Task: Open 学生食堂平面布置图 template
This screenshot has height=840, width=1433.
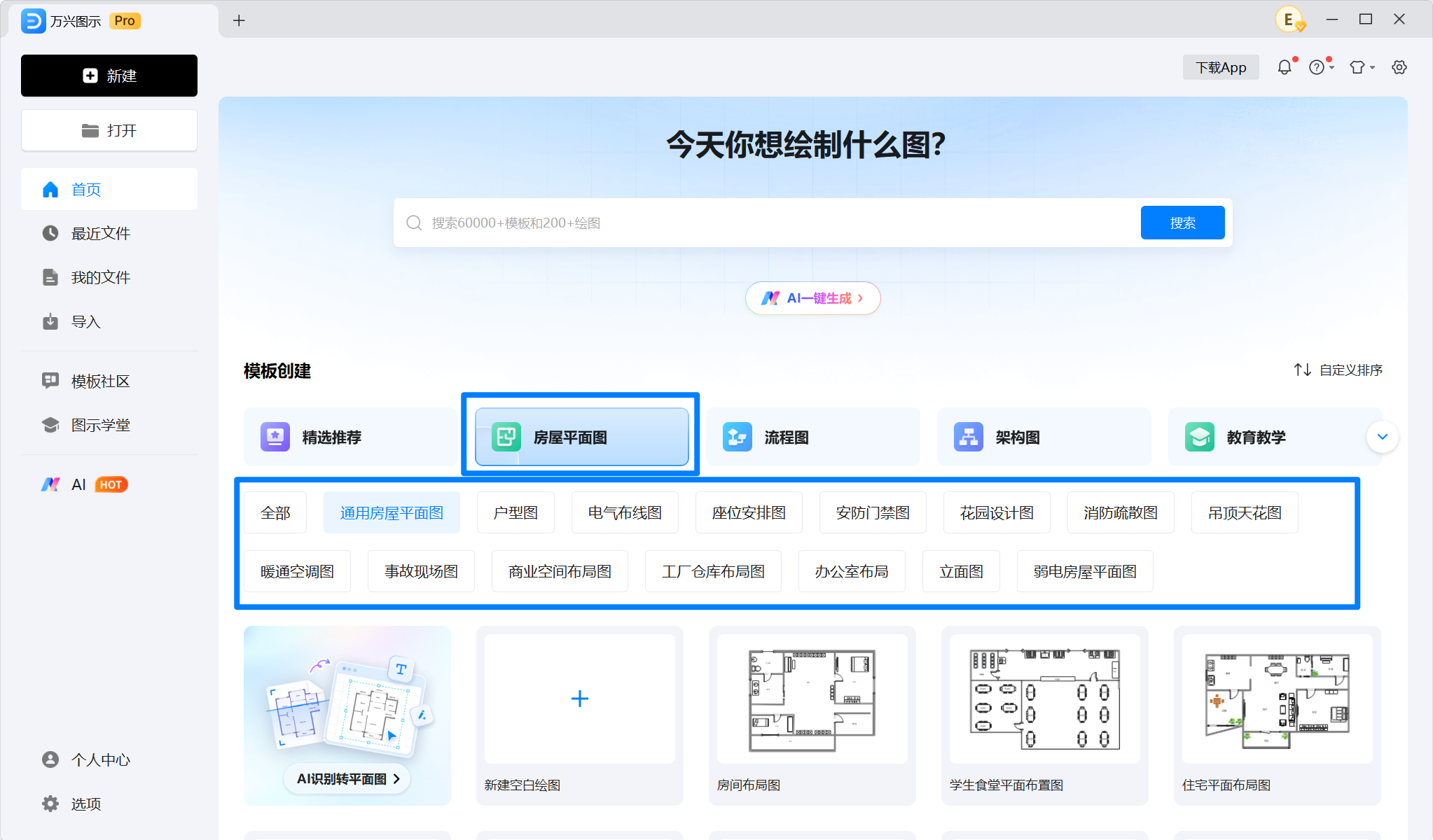Action: [1045, 715]
